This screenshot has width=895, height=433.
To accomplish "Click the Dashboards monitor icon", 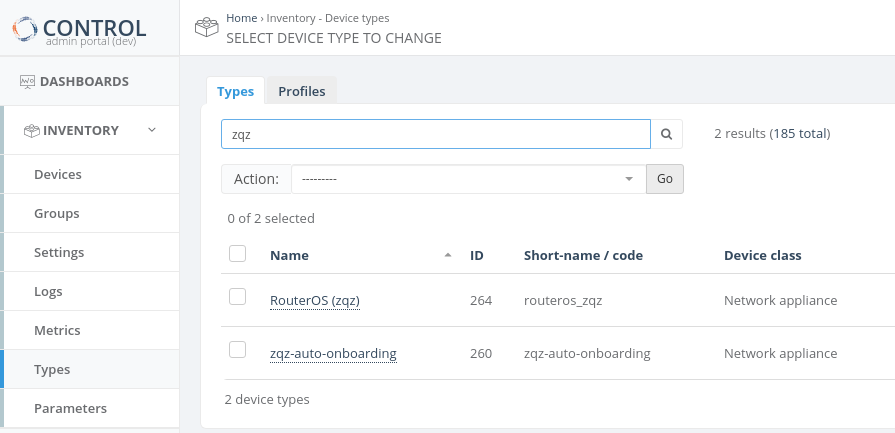I will 28,82.
